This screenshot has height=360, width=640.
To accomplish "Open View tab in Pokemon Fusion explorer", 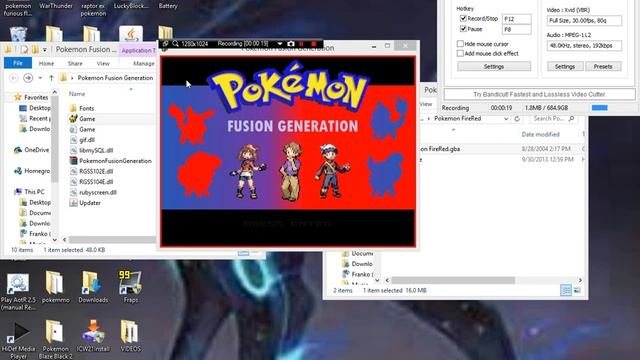I will [x=103, y=64].
